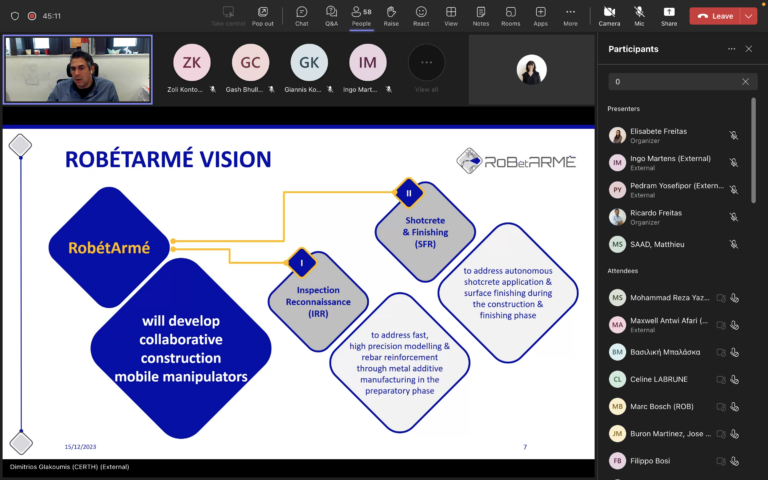This screenshot has width=768, height=480.
Task: Open the React emoji menu
Action: (421, 16)
